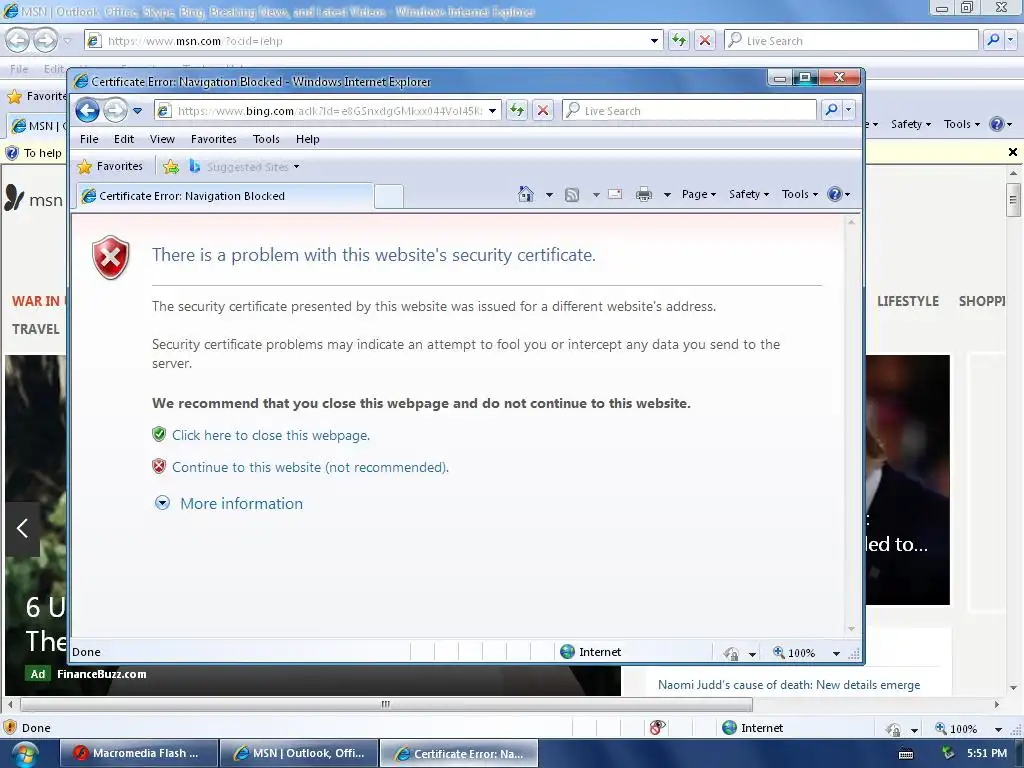Viewport: 1024px width, 768px height.
Task: Click Favorites star button in front window
Action: pos(110,167)
